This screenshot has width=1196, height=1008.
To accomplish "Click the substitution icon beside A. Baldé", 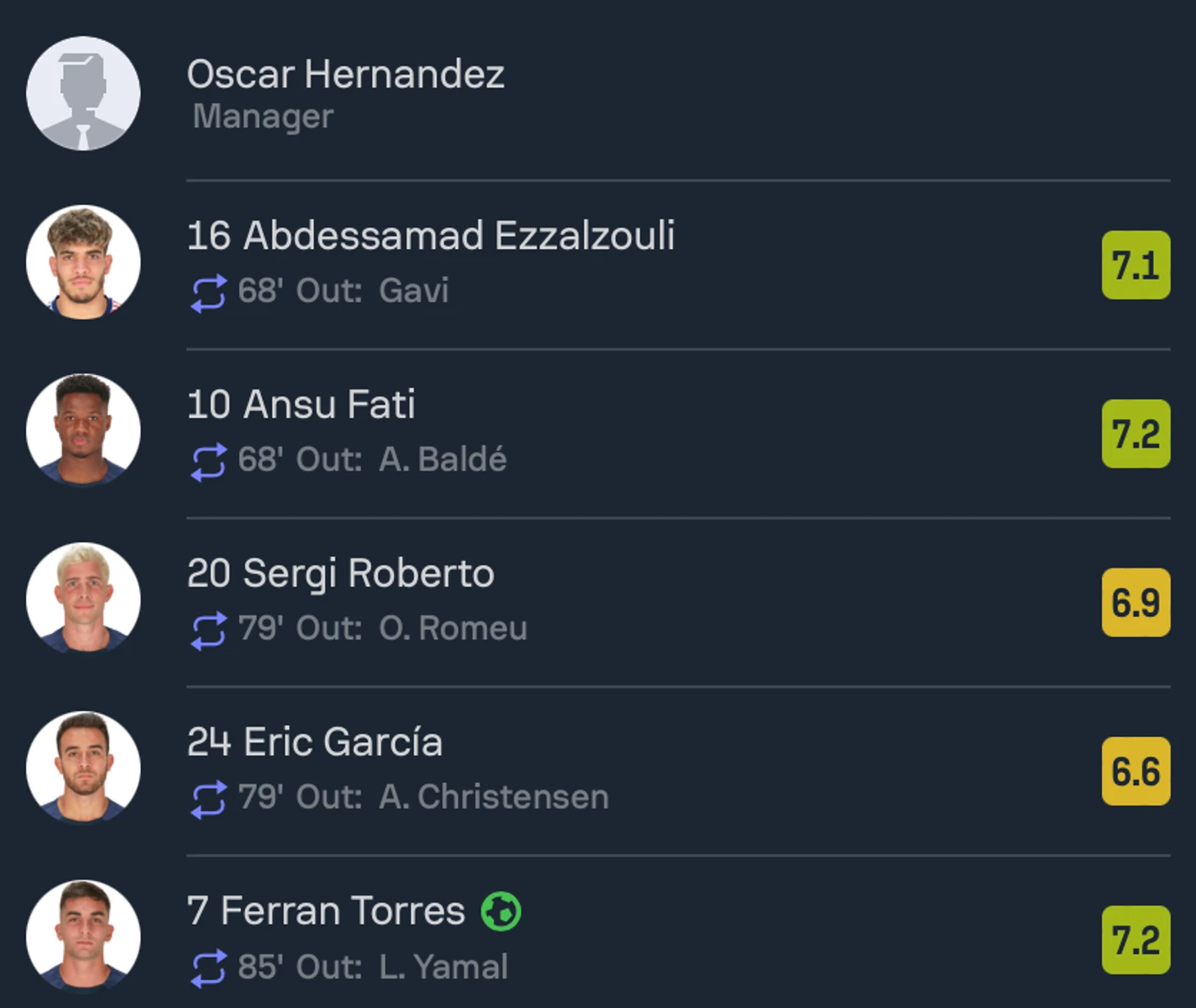I will click(x=208, y=461).
